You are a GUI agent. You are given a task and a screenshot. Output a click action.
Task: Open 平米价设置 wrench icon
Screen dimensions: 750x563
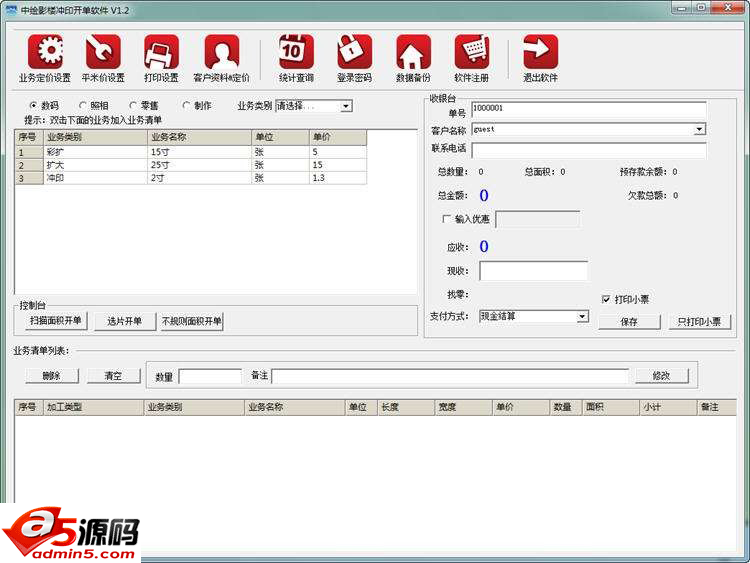coord(103,52)
